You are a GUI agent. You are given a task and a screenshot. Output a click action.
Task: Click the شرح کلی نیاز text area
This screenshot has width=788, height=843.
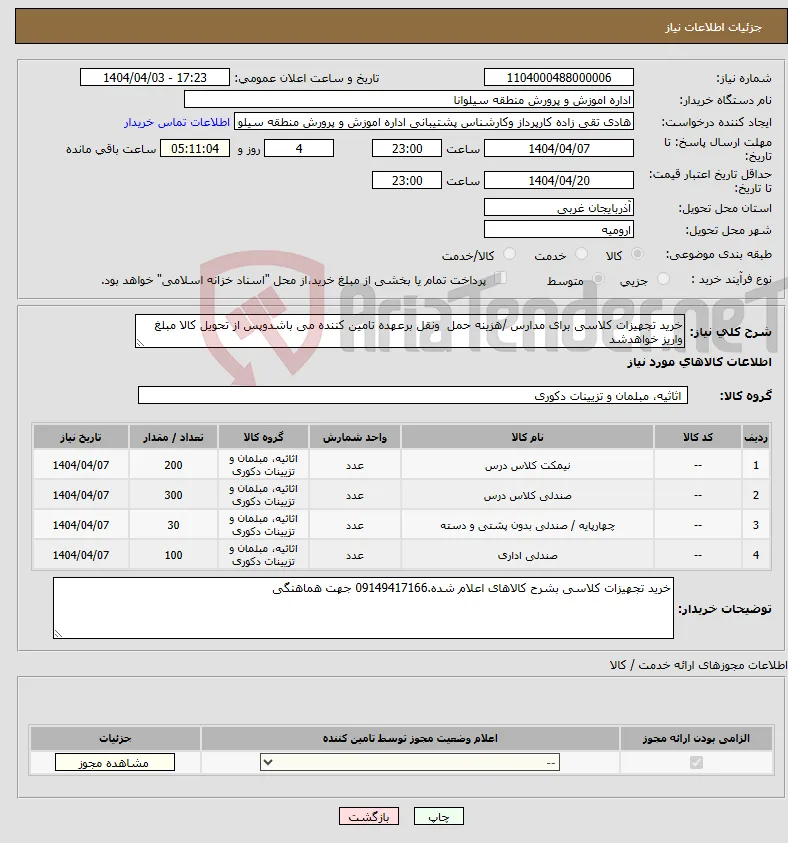tap(410, 332)
